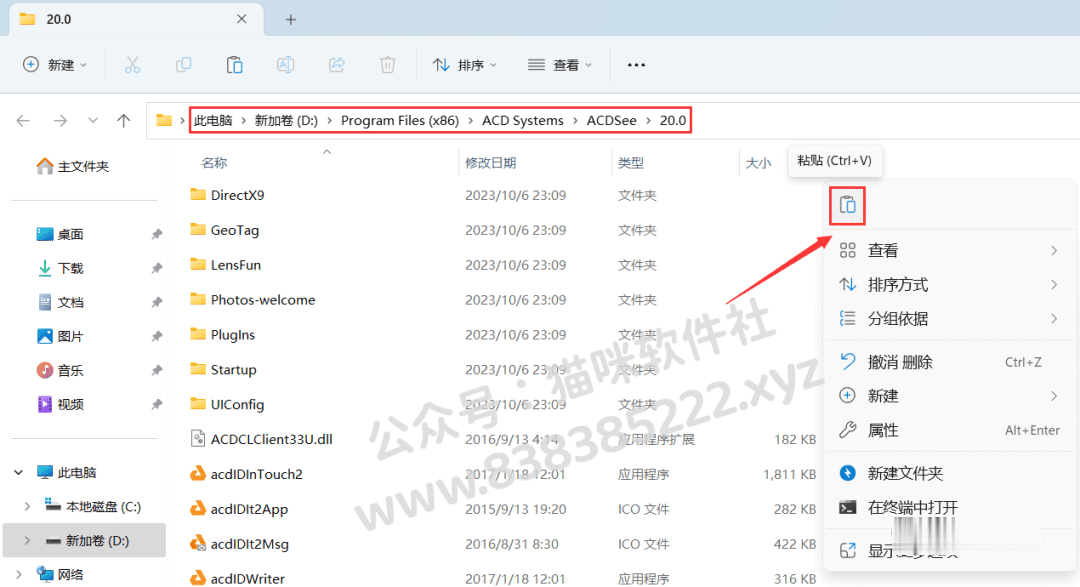The height and width of the screenshot is (587, 1080).
Task: Click the Paste icon in context menu
Action: [847, 205]
